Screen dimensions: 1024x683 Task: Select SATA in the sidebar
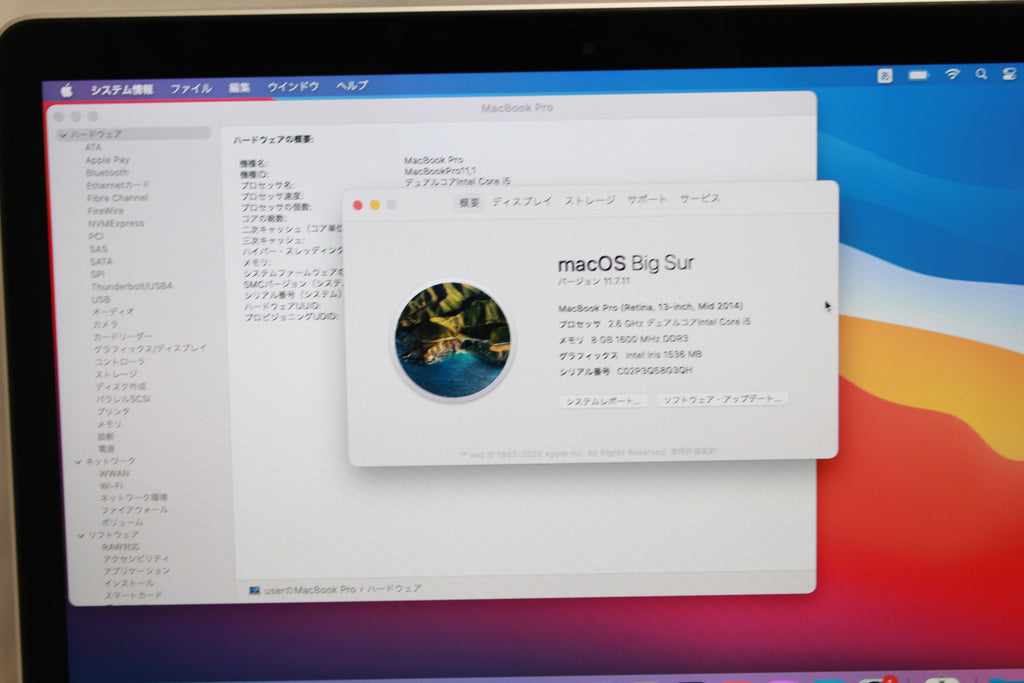click(x=101, y=261)
